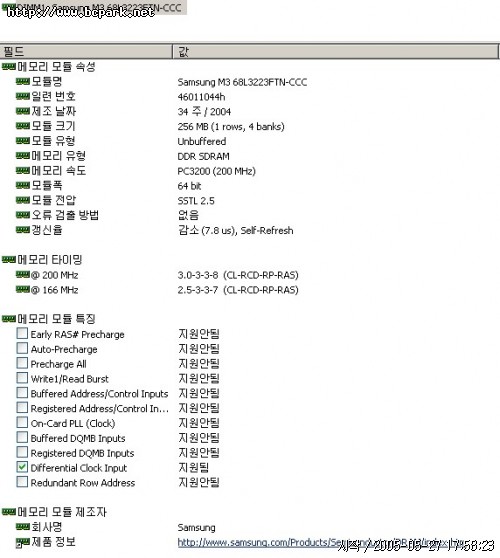Screen dimensions: 500x558
Task: Select the 메모리 모듈 제조자 group heading
Action: click(x=62, y=512)
